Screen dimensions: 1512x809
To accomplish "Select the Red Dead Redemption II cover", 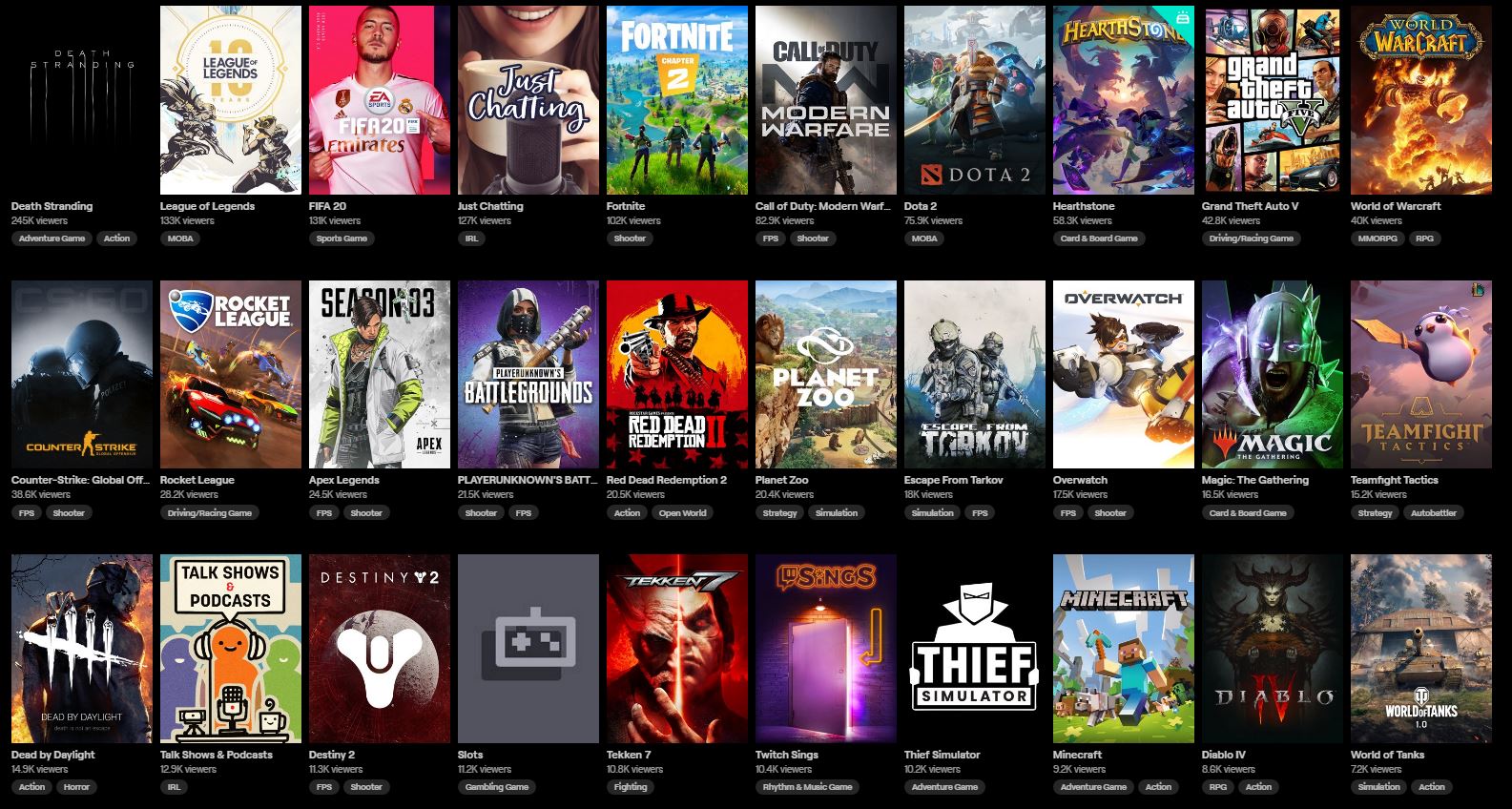I will click(677, 374).
